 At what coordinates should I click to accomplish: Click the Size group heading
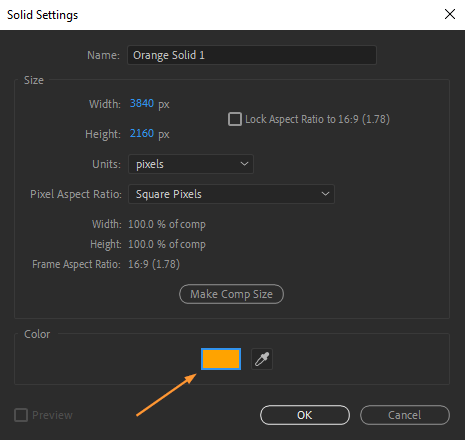[x=34, y=80]
